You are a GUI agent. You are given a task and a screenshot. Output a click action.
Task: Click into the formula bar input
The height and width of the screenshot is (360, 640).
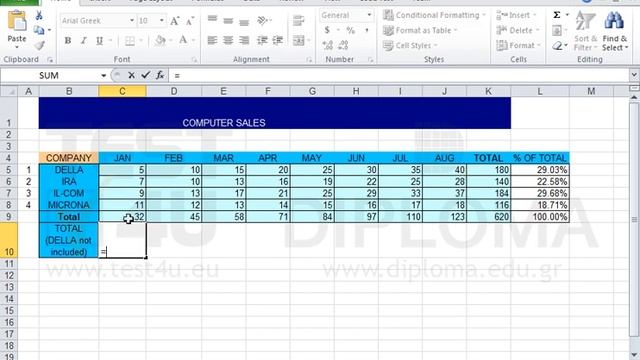(x=400, y=76)
